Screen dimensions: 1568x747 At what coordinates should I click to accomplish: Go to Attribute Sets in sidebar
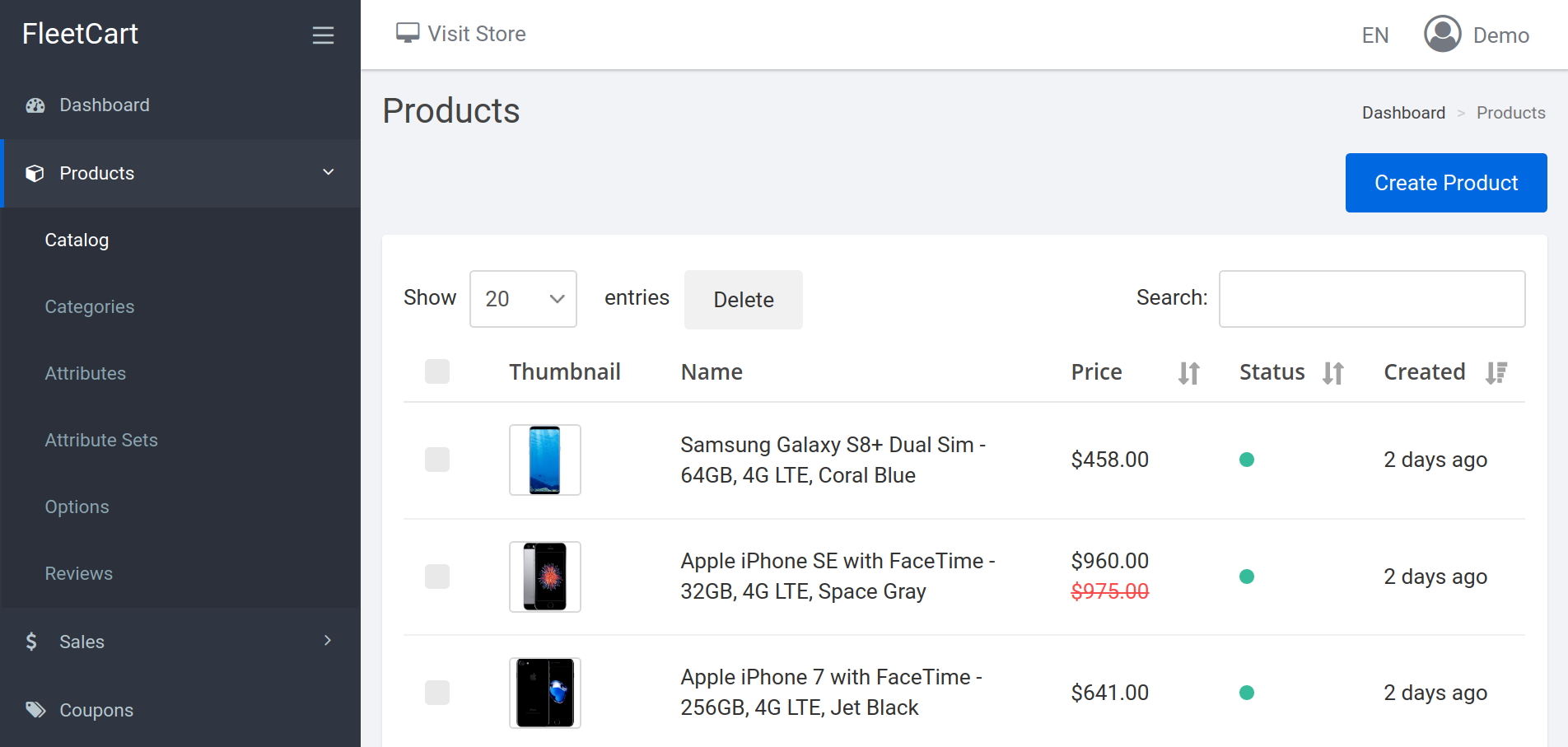tap(101, 440)
